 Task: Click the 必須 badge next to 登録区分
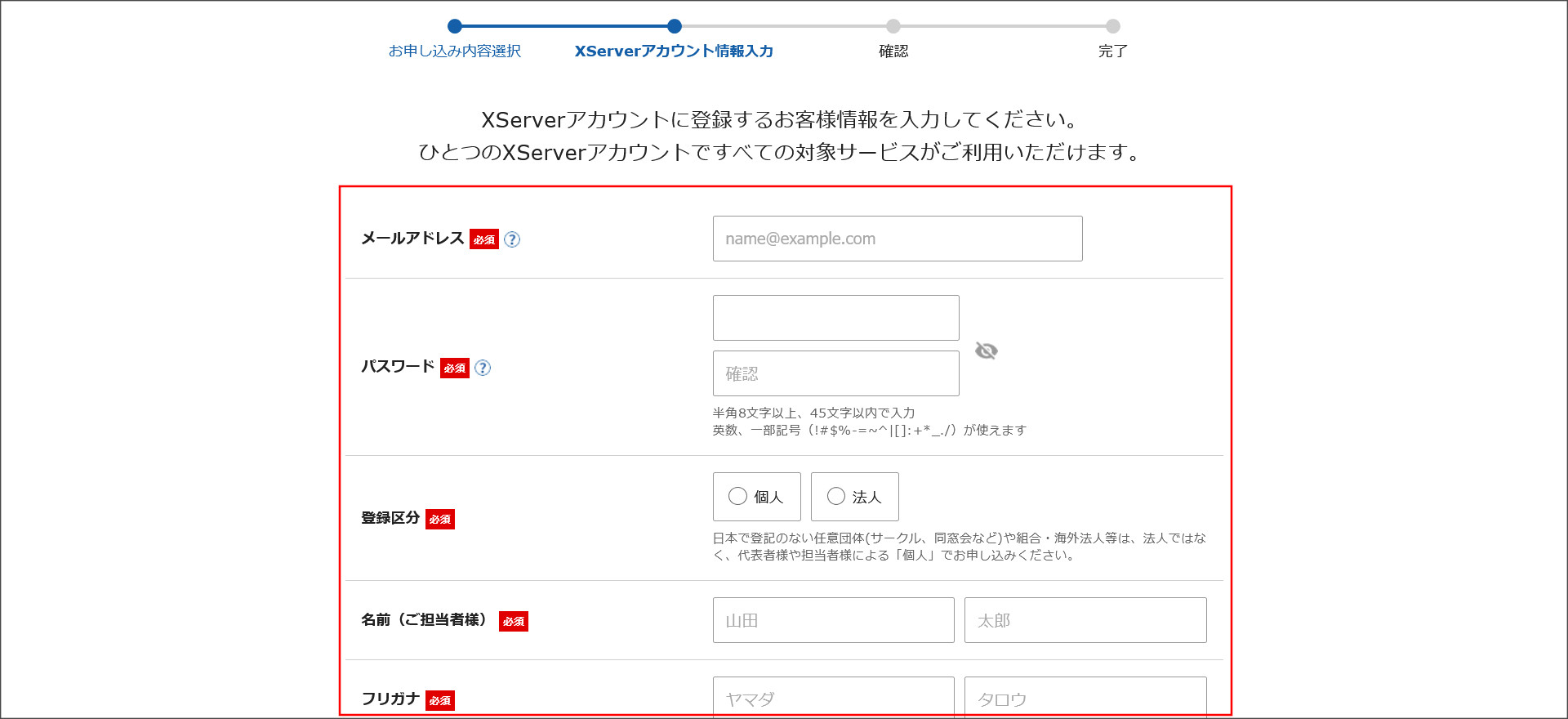click(440, 519)
